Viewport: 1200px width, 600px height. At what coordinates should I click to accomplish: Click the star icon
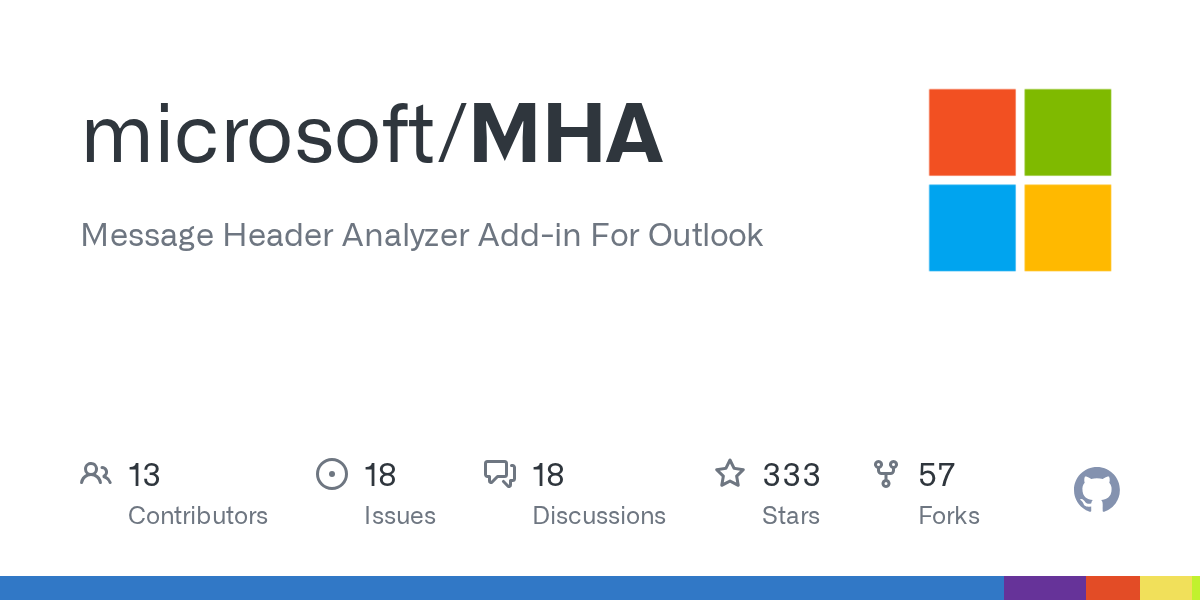click(x=730, y=474)
